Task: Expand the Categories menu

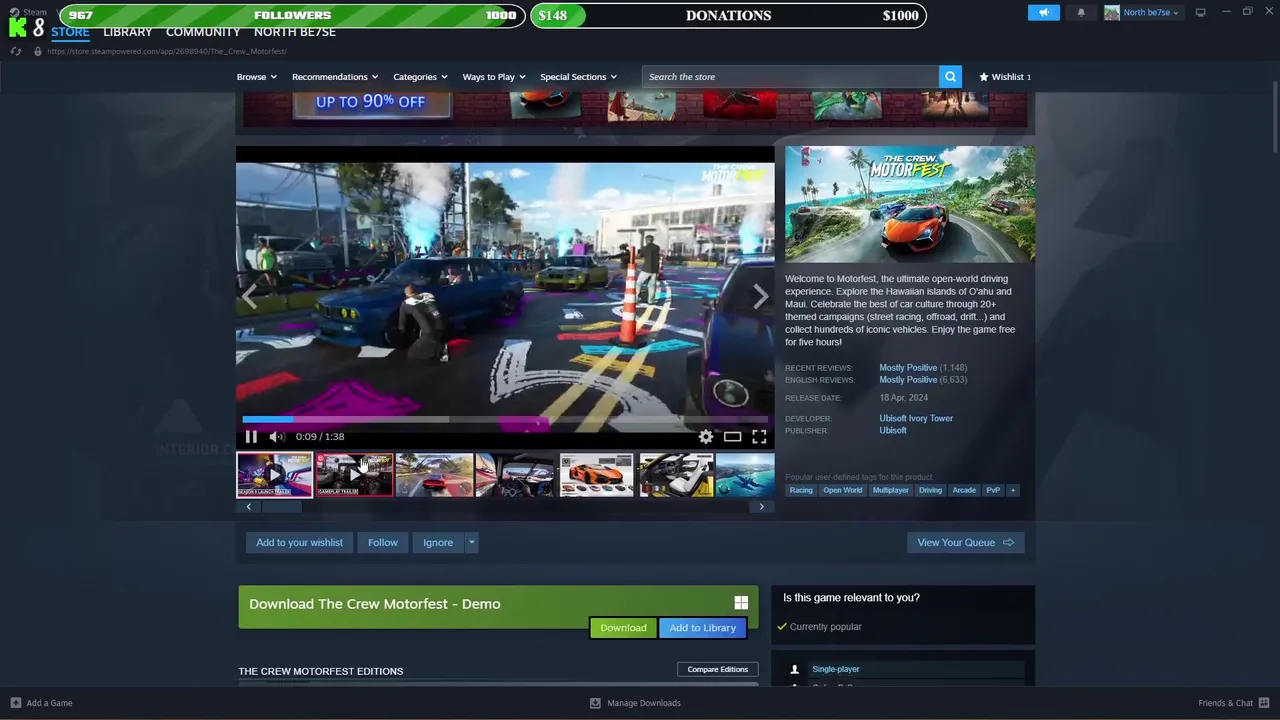Action: 420,77
